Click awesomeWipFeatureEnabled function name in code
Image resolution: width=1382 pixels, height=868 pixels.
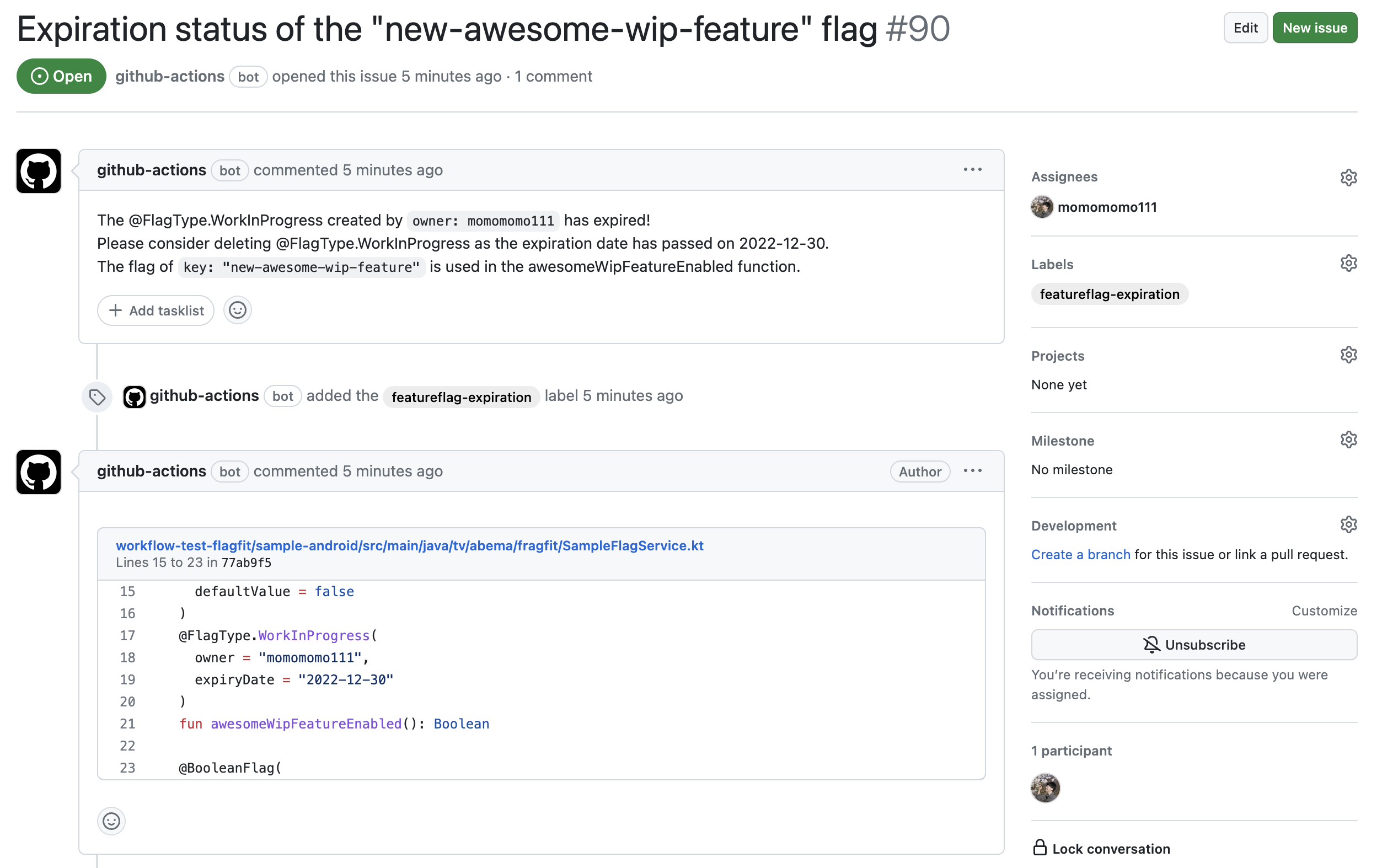click(x=306, y=724)
